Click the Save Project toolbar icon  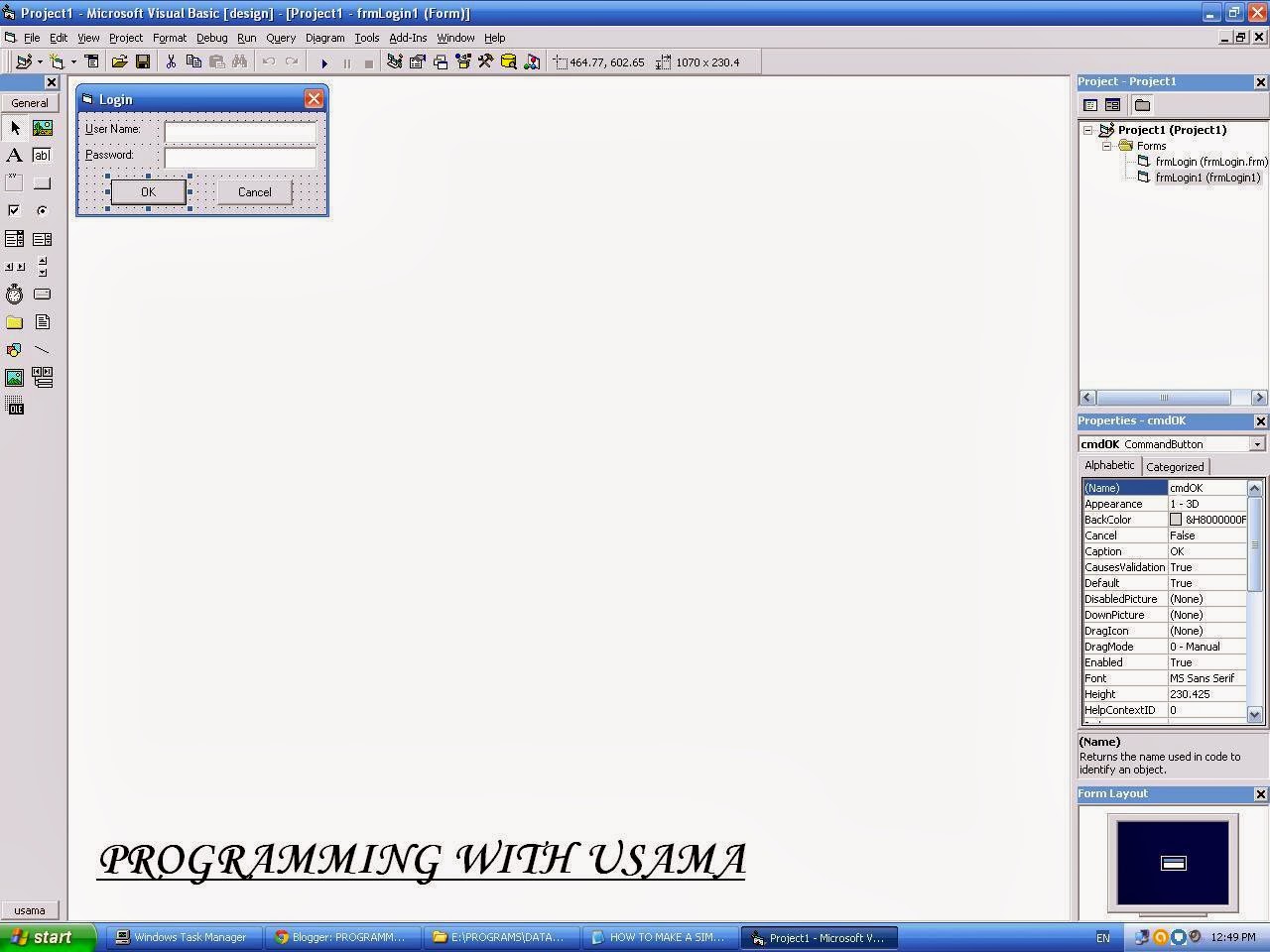pos(143,61)
